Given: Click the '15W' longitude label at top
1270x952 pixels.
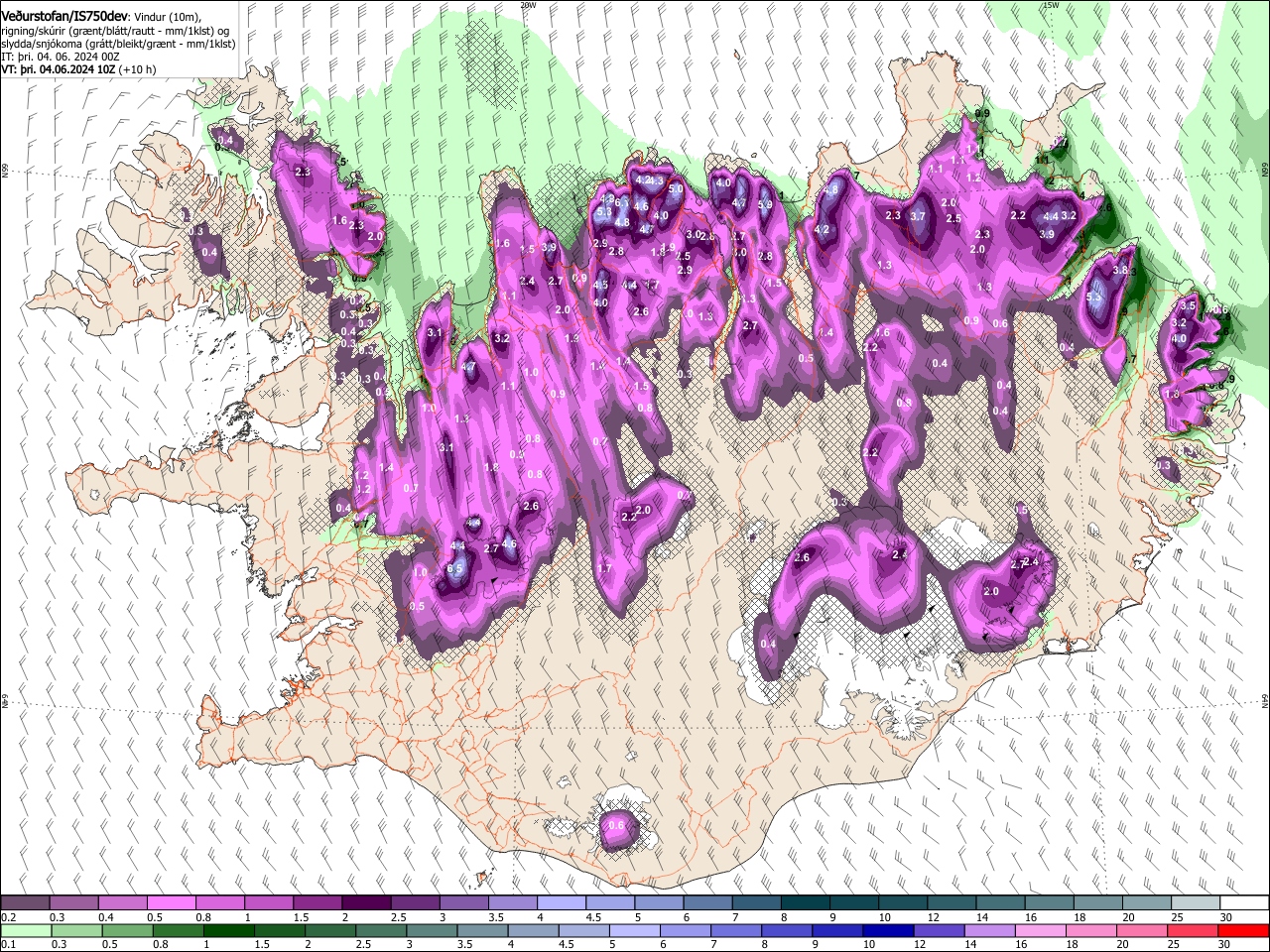Looking at the screenshot, I should pos(1051,5).
